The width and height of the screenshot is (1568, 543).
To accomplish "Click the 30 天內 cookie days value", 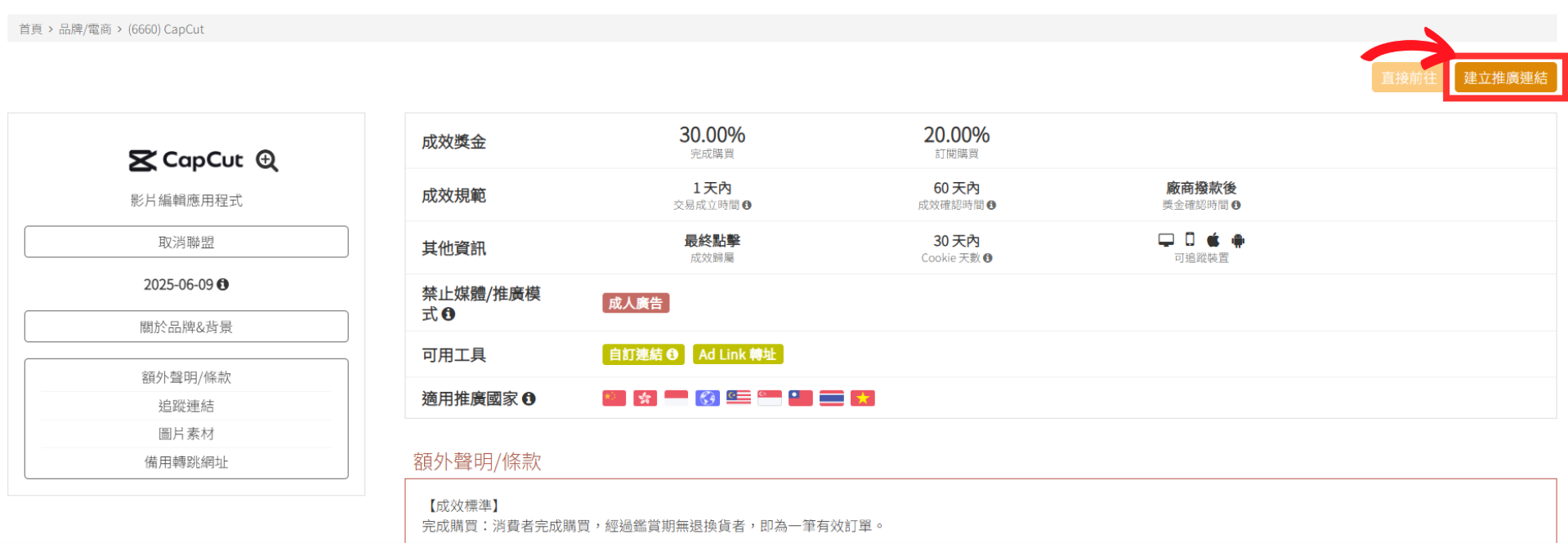I will [956, 241].
